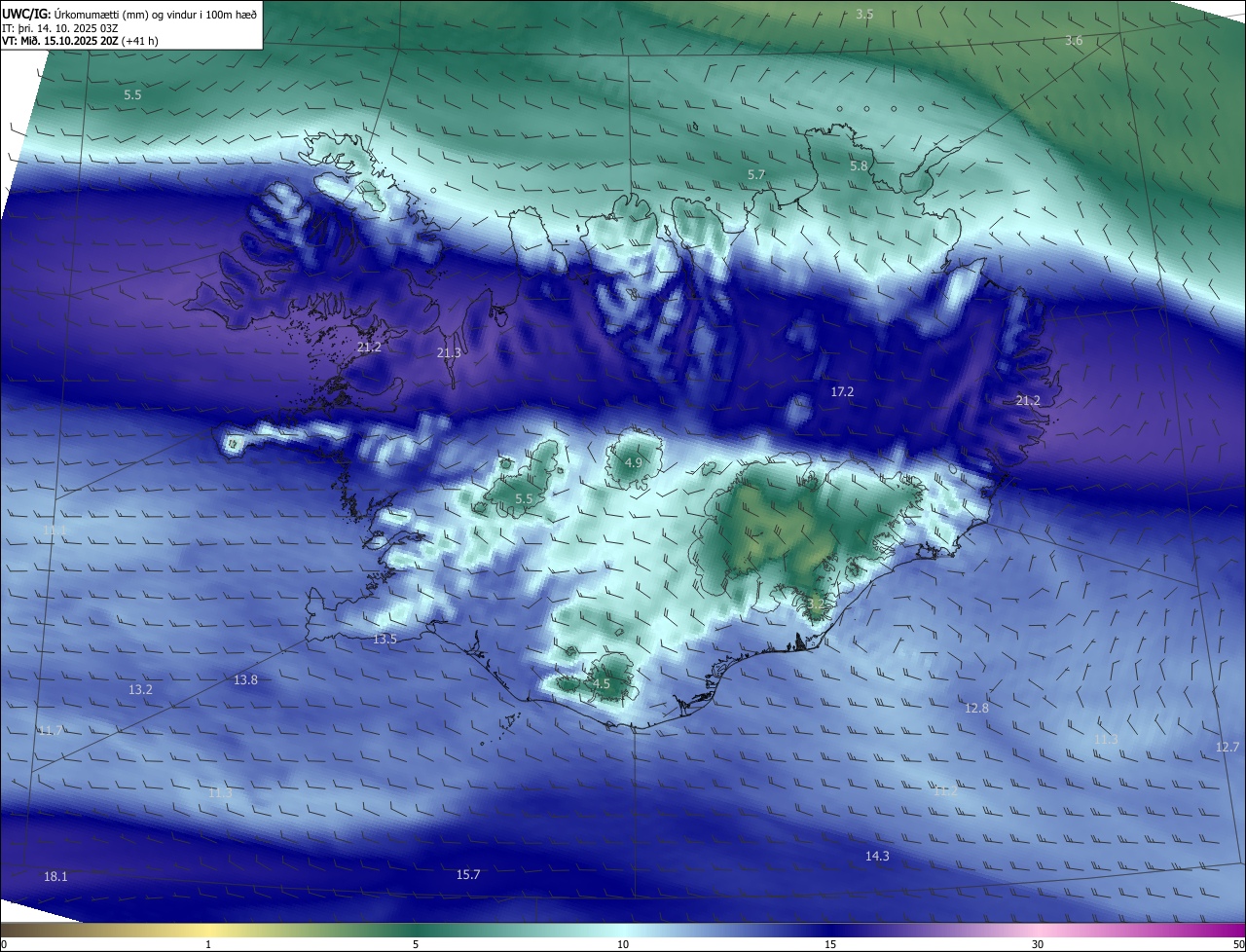Click the 11.2 precipitation value
The image size is (1246, 952).
click(x=945, y=791)
